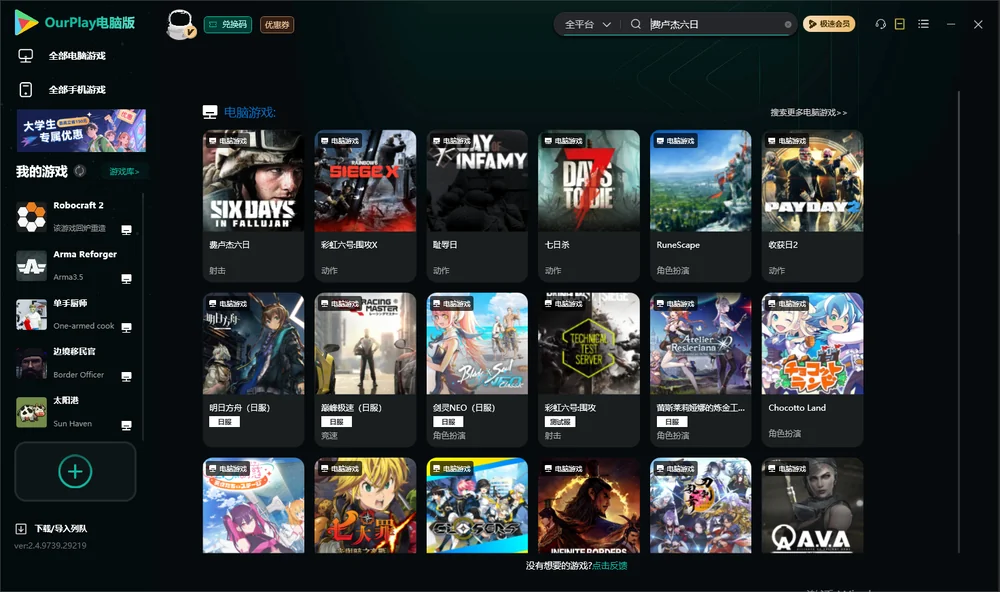Click the Border Officer game icon
The image size is (1000, 592).
(31, 364)
